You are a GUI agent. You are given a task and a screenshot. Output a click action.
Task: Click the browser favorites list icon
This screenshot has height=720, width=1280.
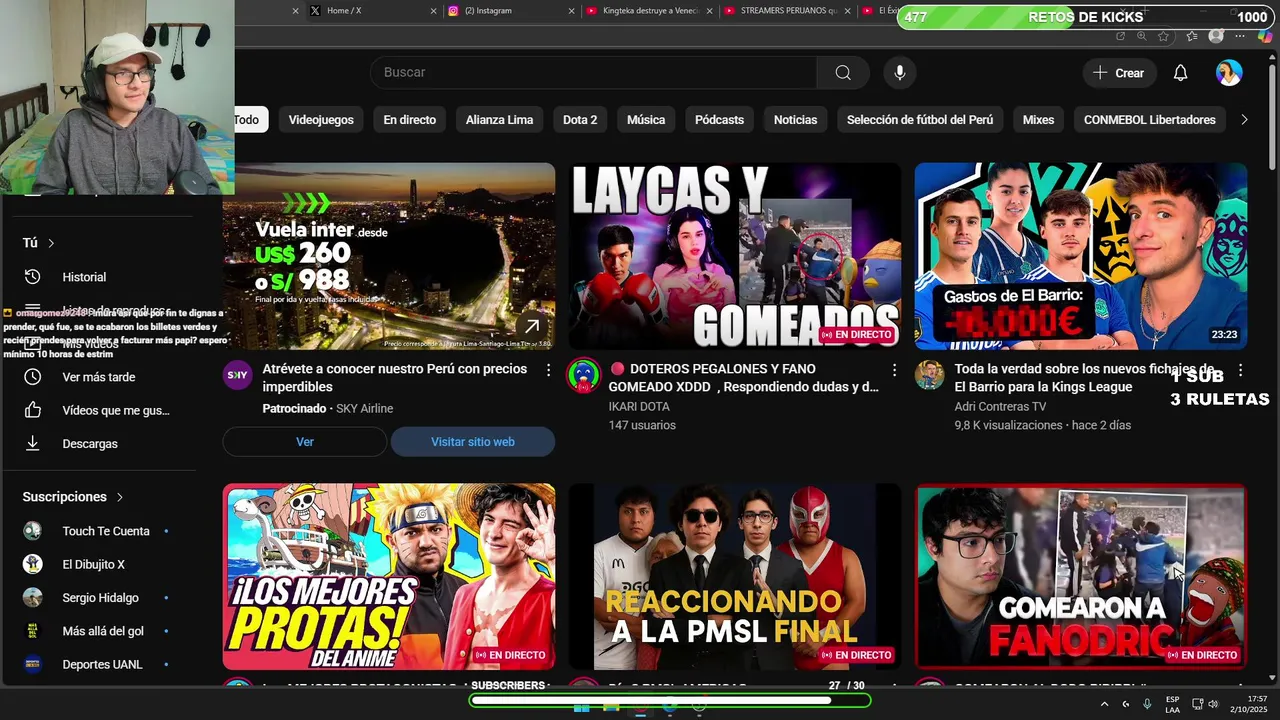tap(1192, 36)
